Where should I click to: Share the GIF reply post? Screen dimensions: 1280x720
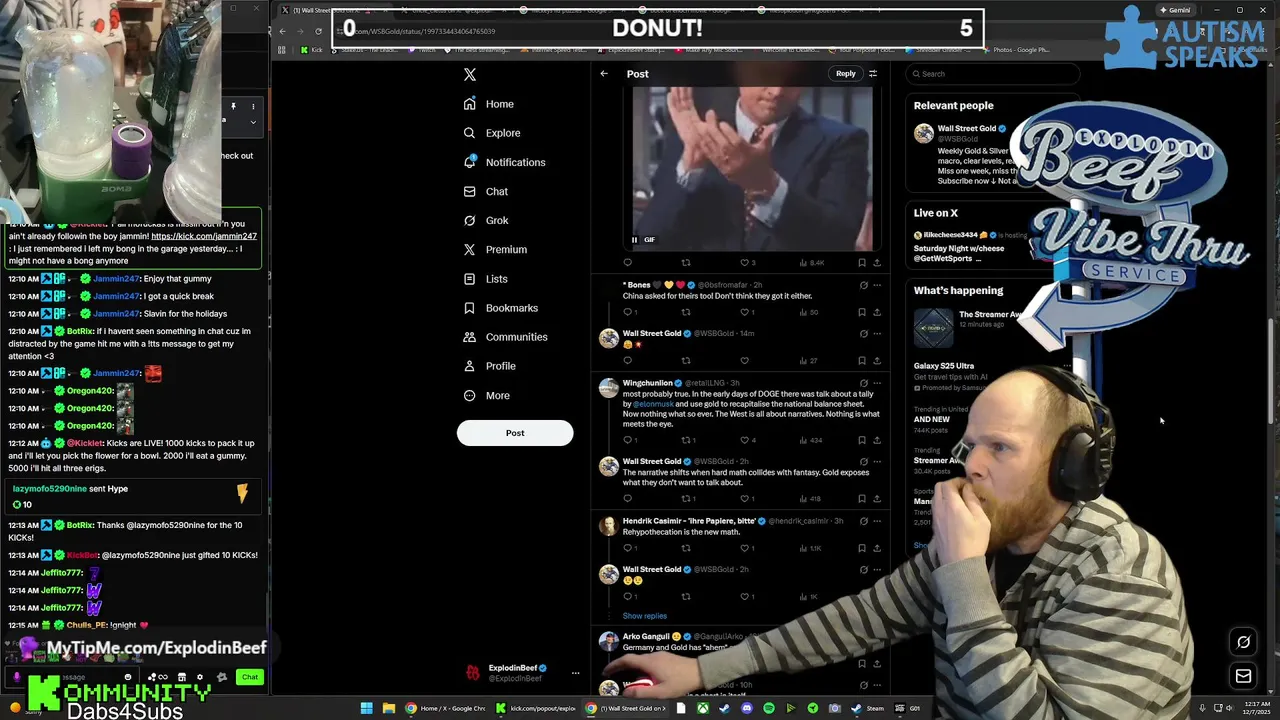877,263
